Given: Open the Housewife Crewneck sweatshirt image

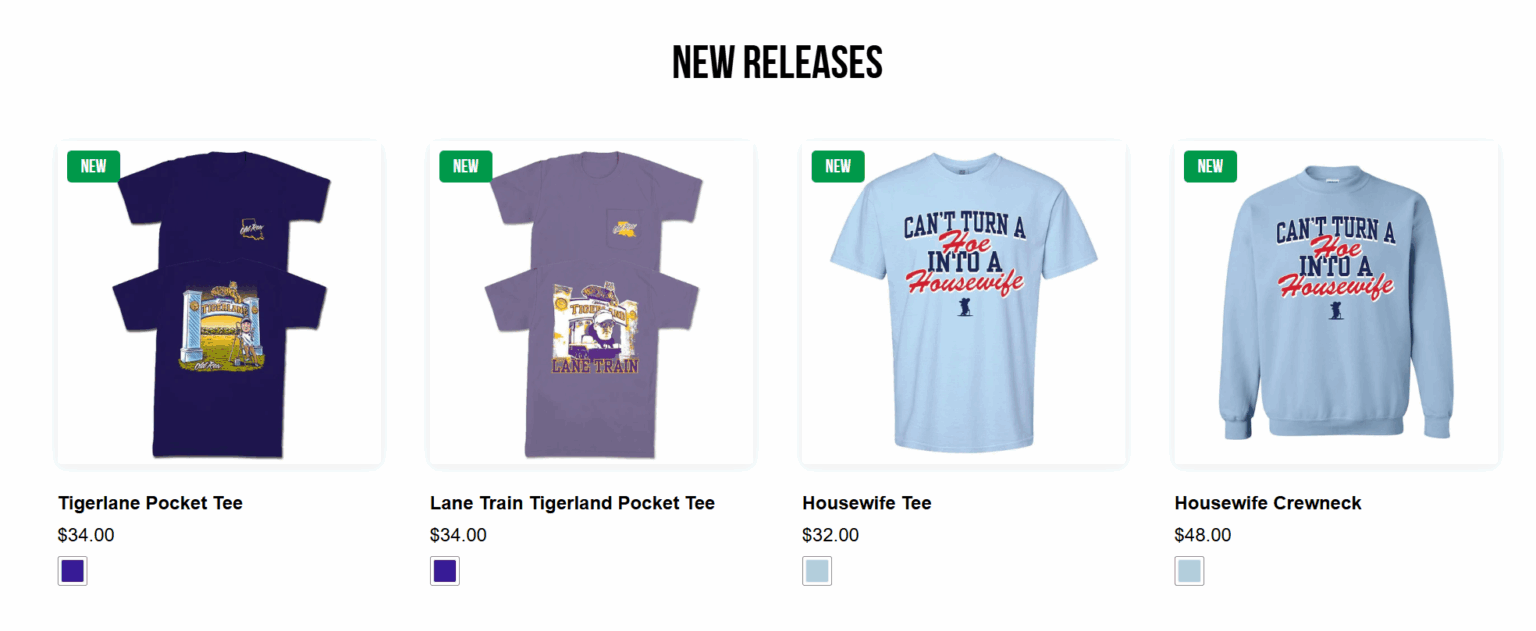Looking at the screenshot, I should 1336,303.
